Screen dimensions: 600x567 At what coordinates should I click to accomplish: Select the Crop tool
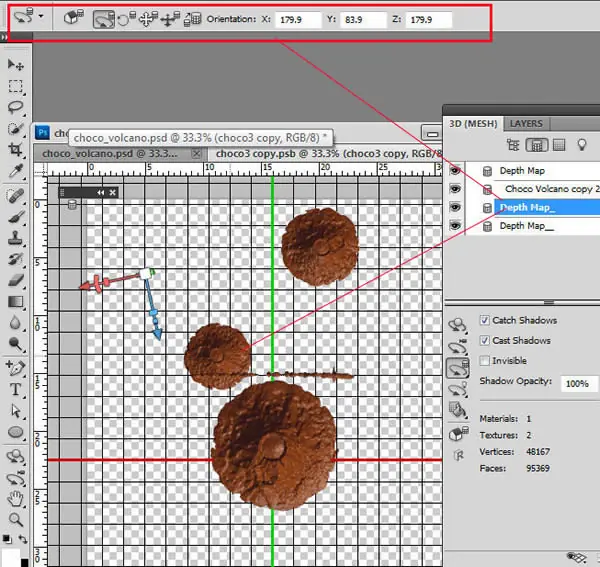(x=15, y=149)
